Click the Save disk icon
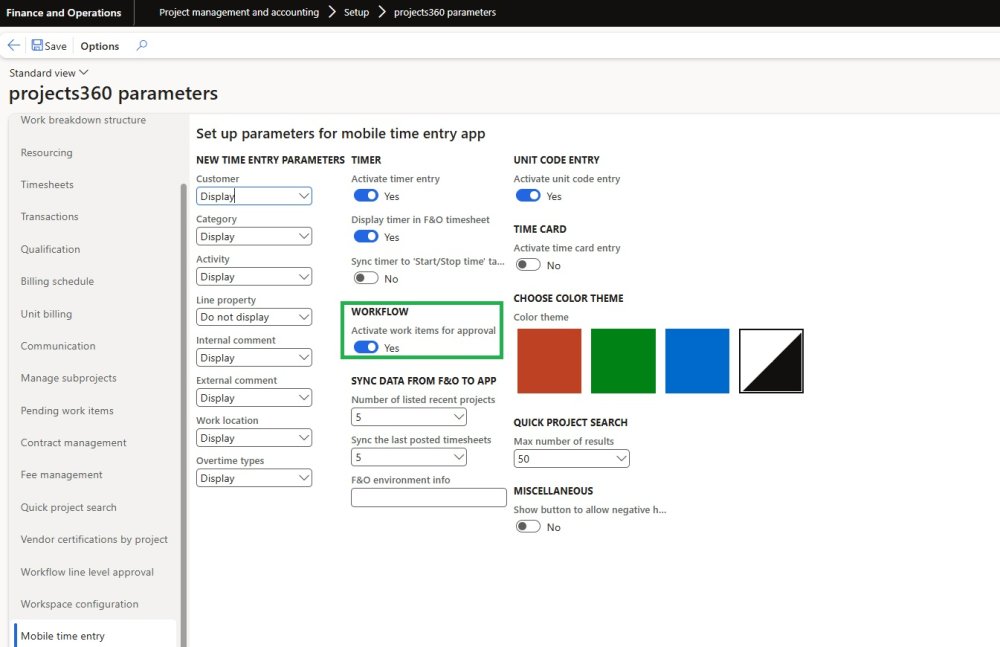 coord(37,45)
